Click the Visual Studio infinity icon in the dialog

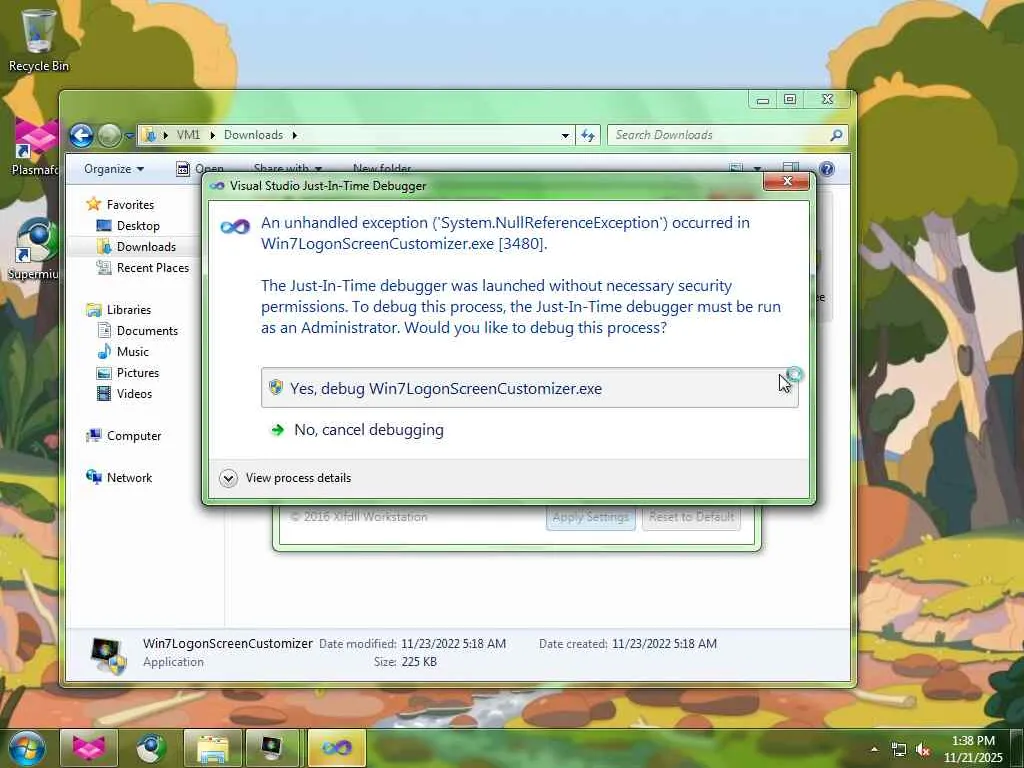(235, 227)
